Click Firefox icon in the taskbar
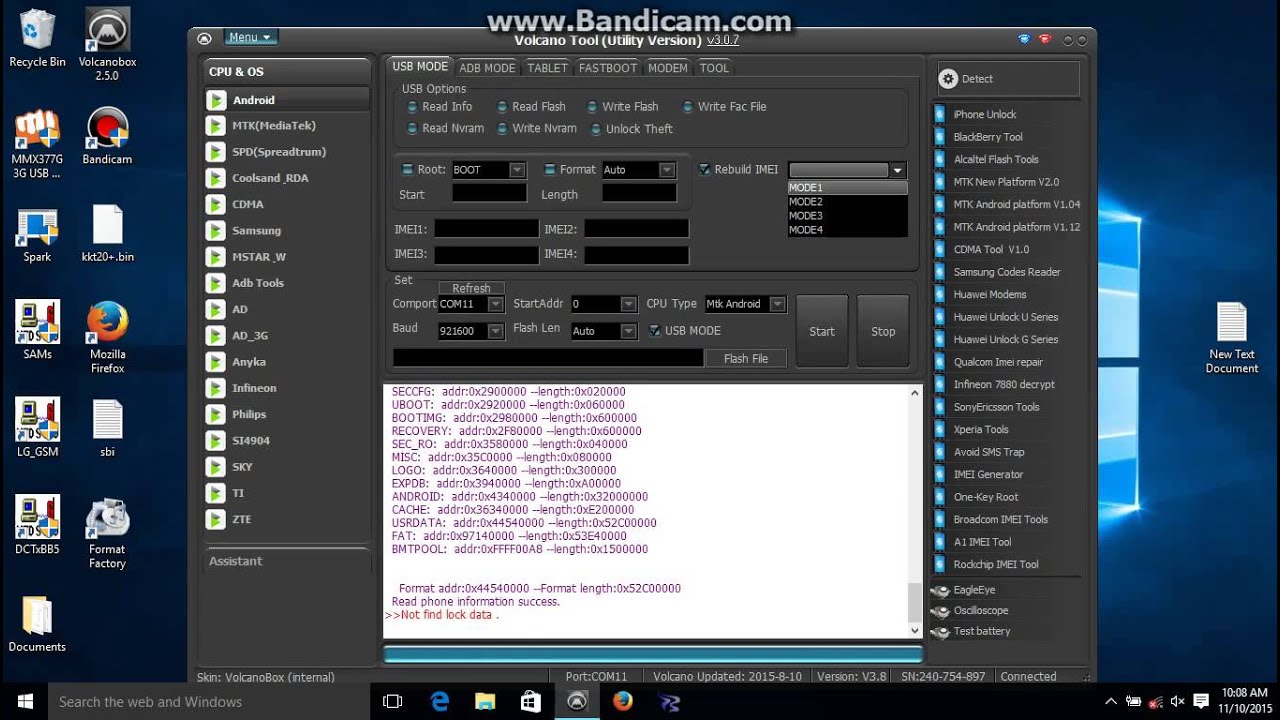The width and height of the screenshot is (1280, 720). tap(623, 701)
